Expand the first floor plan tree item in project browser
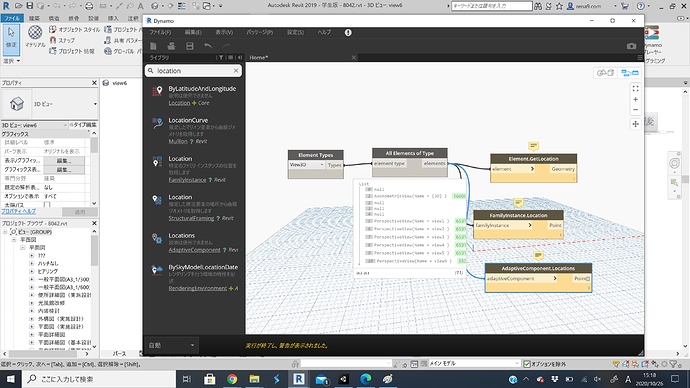This screenshot has height=388, width=690. [31, 256]
